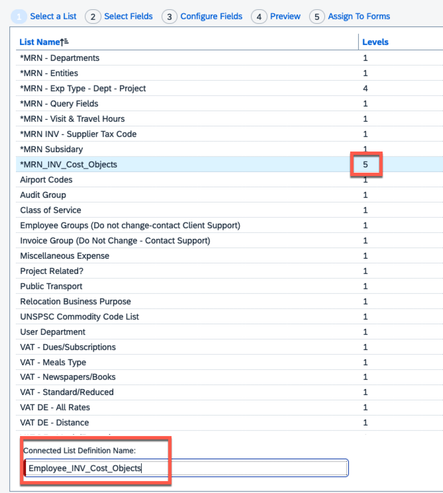
Task: Select the *MRN_INV_Cost_Objects list row
Action: [229, 164]
